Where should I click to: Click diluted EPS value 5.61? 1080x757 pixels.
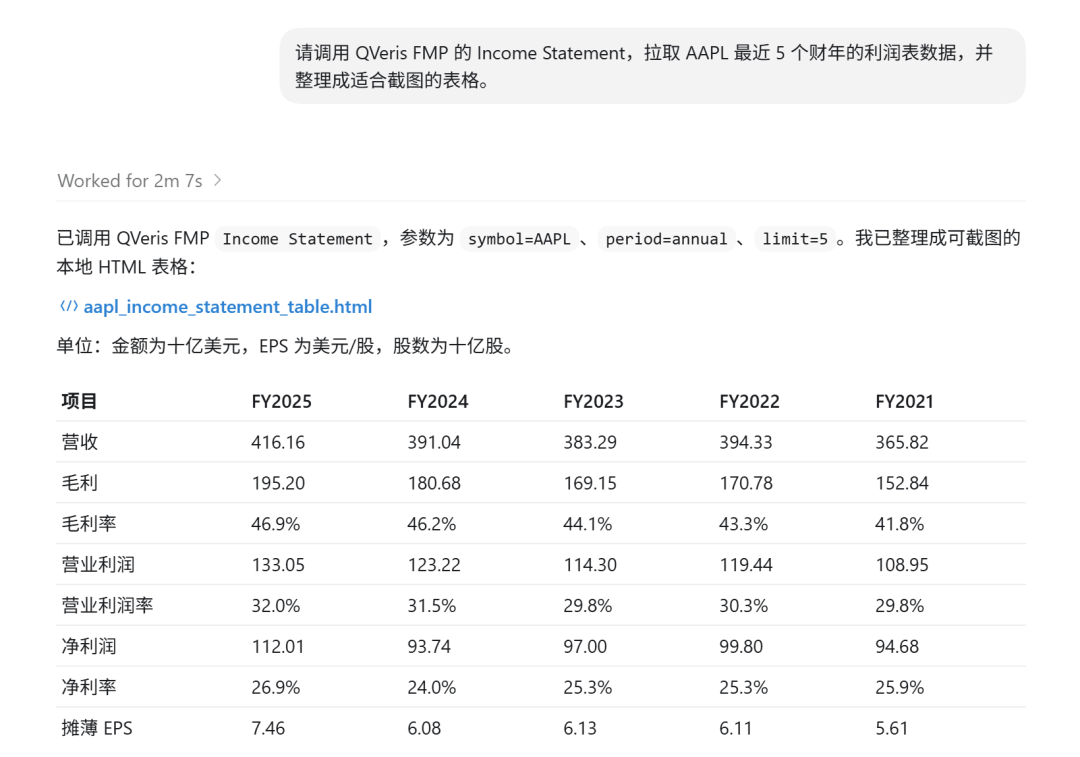click(x=892, y=728)
